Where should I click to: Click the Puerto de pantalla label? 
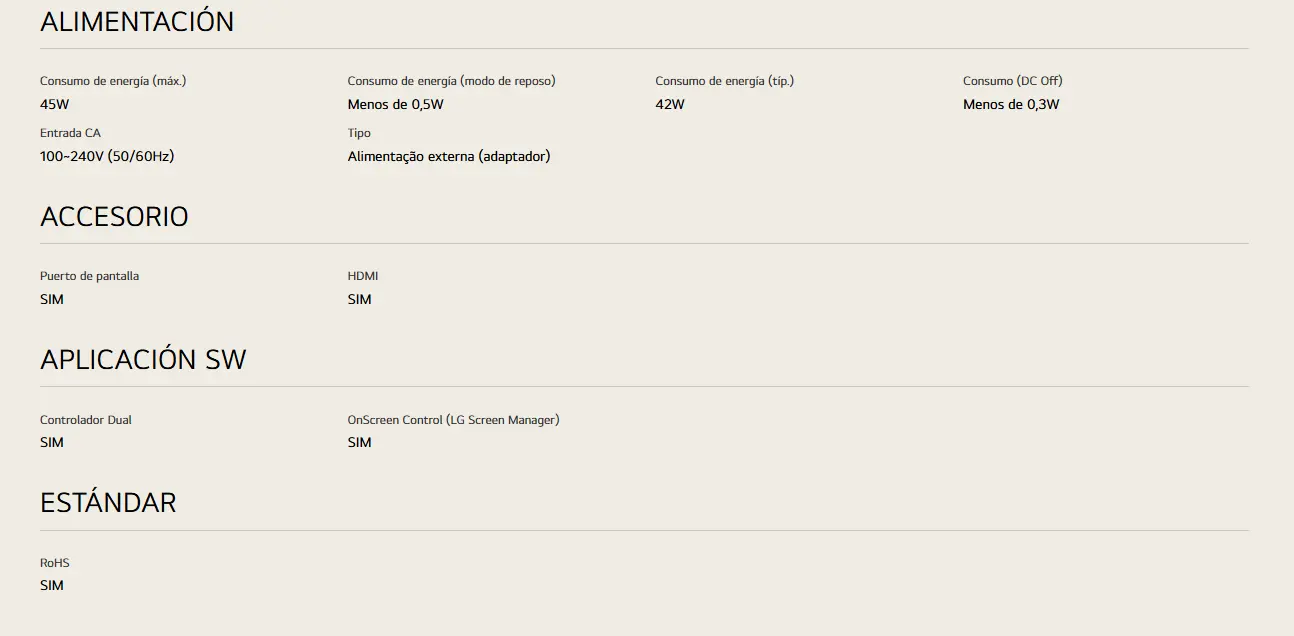pyautogui.click(x=89, y=276)
